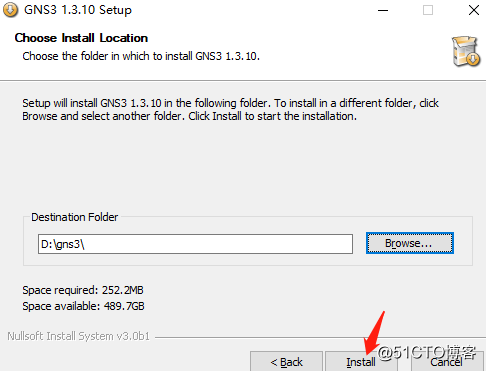The image size is (486, 371).
Task: Click the 'Choose the folder' subtitle text
Action: click(x=141, y=56)
